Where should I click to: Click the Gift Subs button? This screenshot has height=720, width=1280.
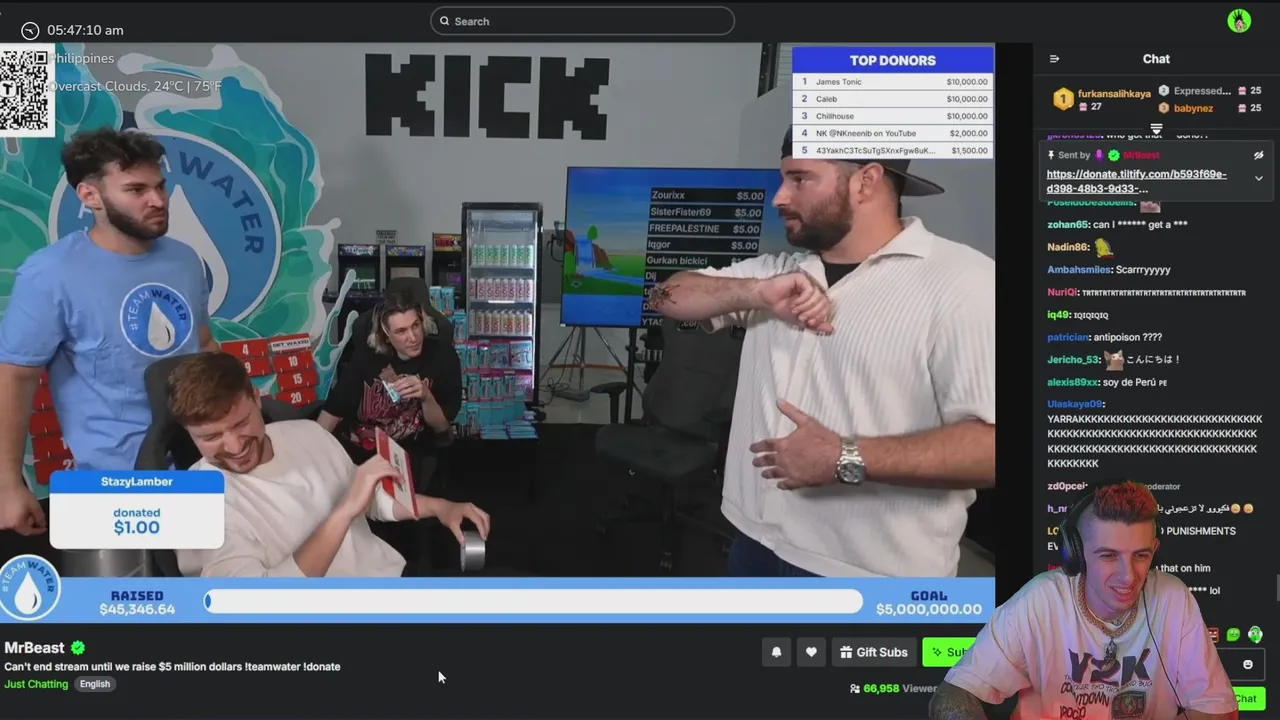[874, 652]
